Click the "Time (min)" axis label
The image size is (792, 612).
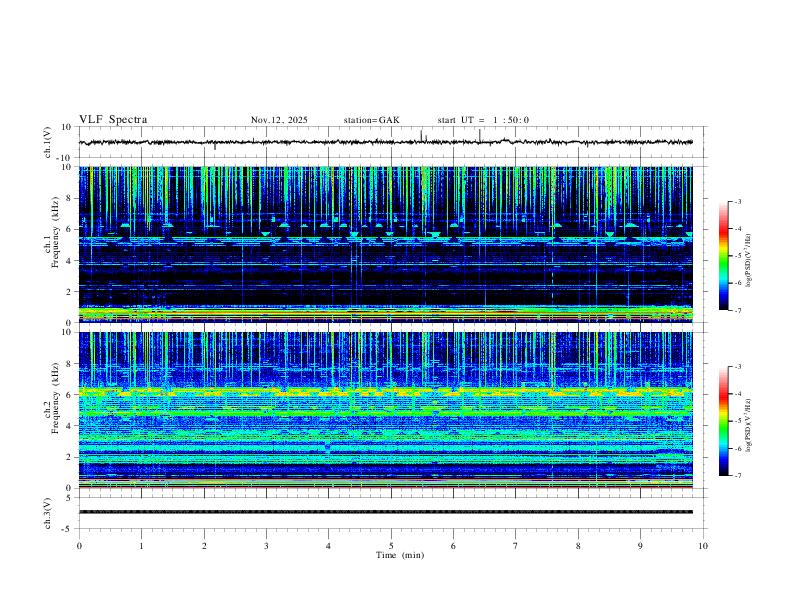(400, 555)
